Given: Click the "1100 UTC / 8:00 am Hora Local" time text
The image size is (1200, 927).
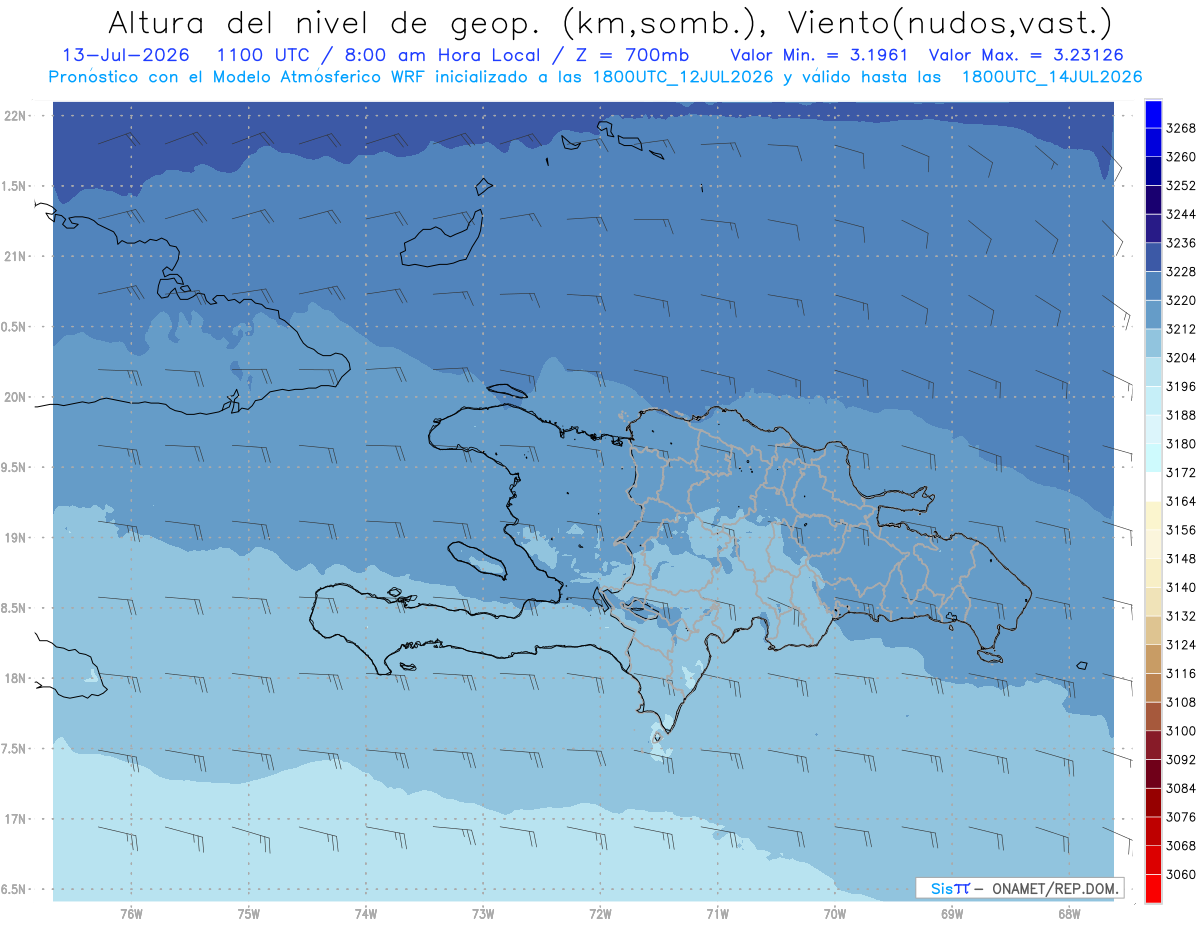Looking at the screenshot, I should (x=382, y=56).
